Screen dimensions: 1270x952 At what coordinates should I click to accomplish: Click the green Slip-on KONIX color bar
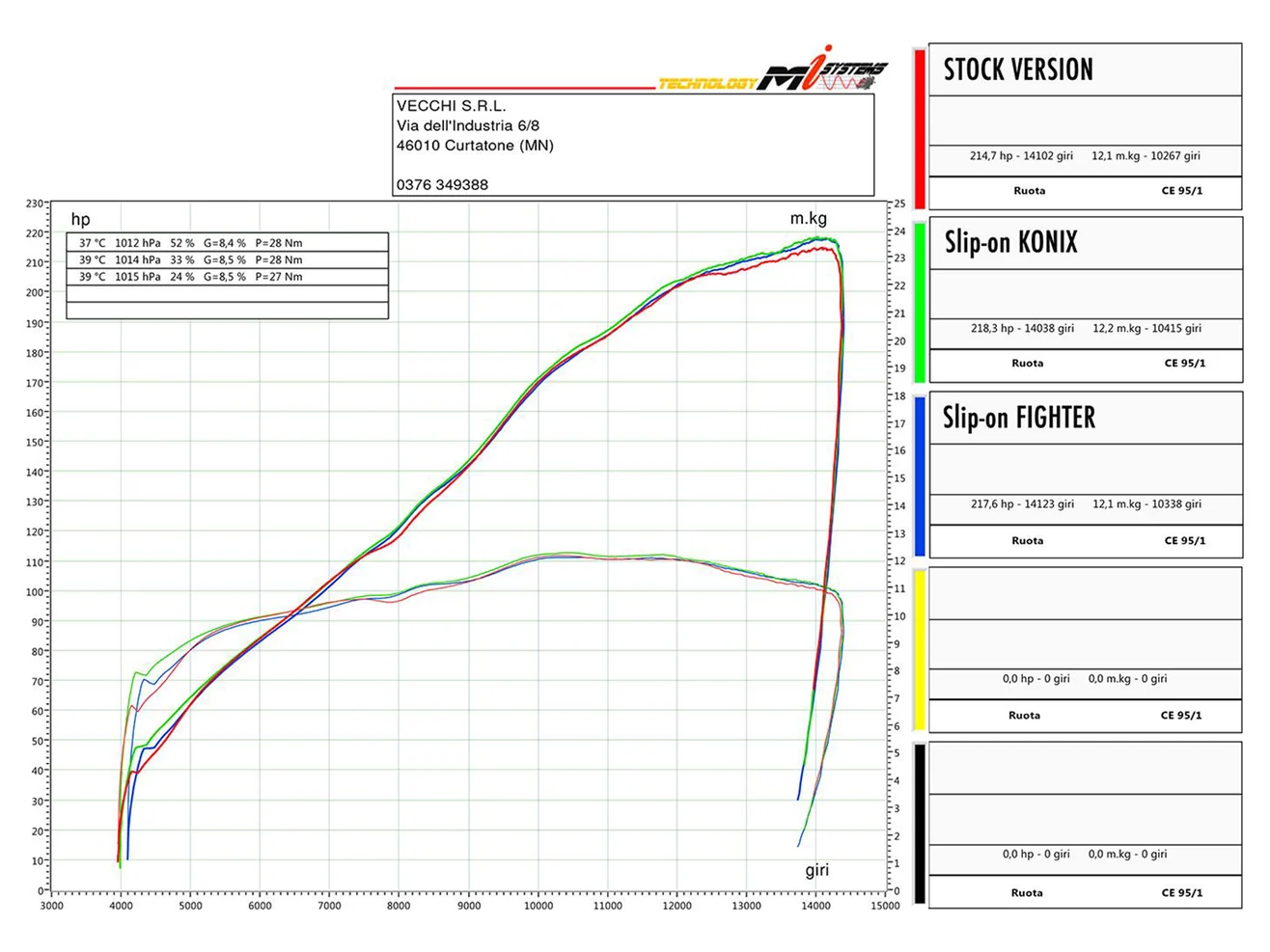(920, 302)
